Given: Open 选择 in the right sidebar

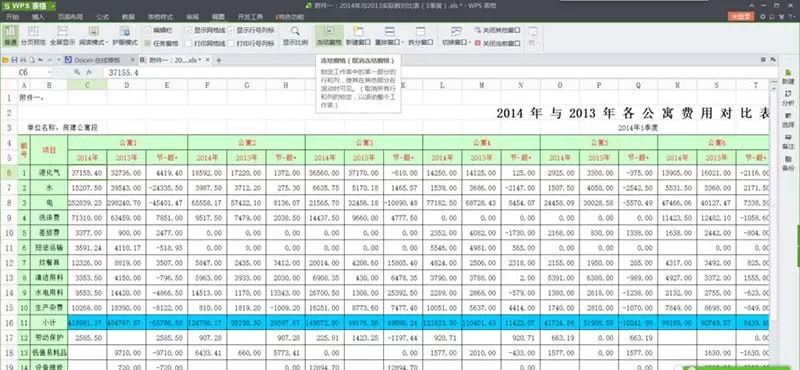Looking at the screenshot, I should pyautogui.click(x=788, y=120).
